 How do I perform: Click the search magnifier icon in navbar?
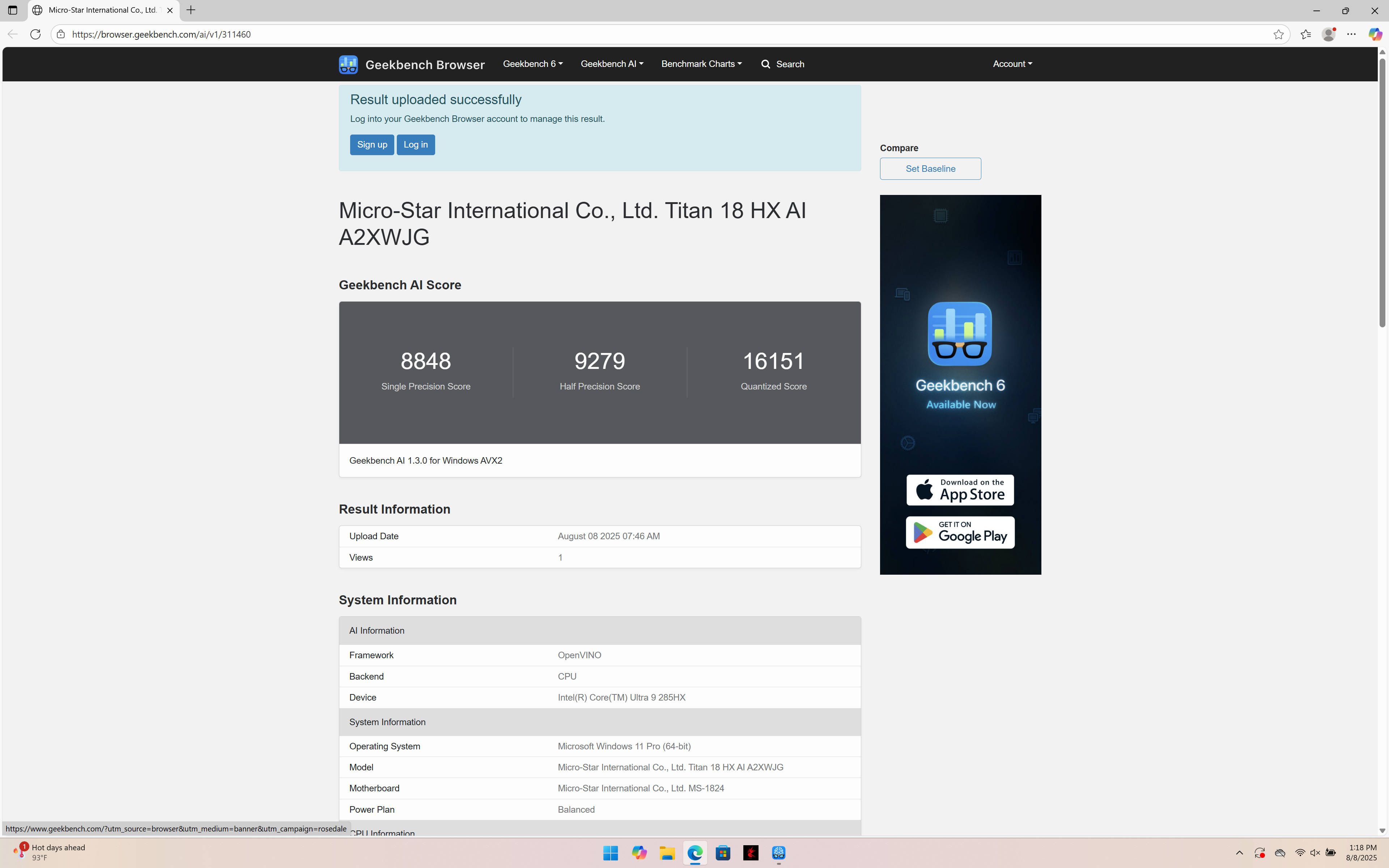click(x=765, y=64)
